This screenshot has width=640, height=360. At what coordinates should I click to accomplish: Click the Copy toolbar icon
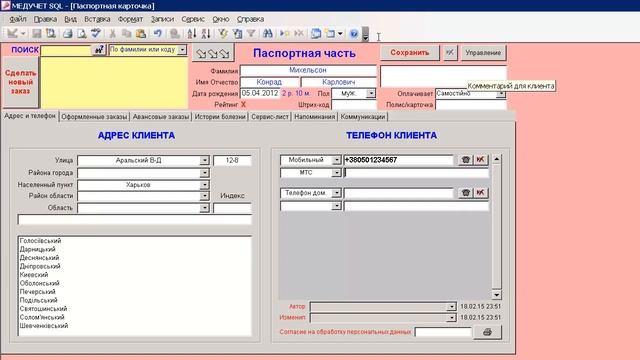(127, 33)
